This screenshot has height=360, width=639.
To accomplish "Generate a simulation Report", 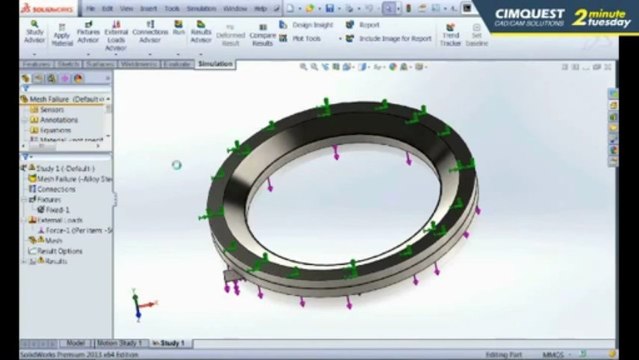I will (x=363, y=25).
